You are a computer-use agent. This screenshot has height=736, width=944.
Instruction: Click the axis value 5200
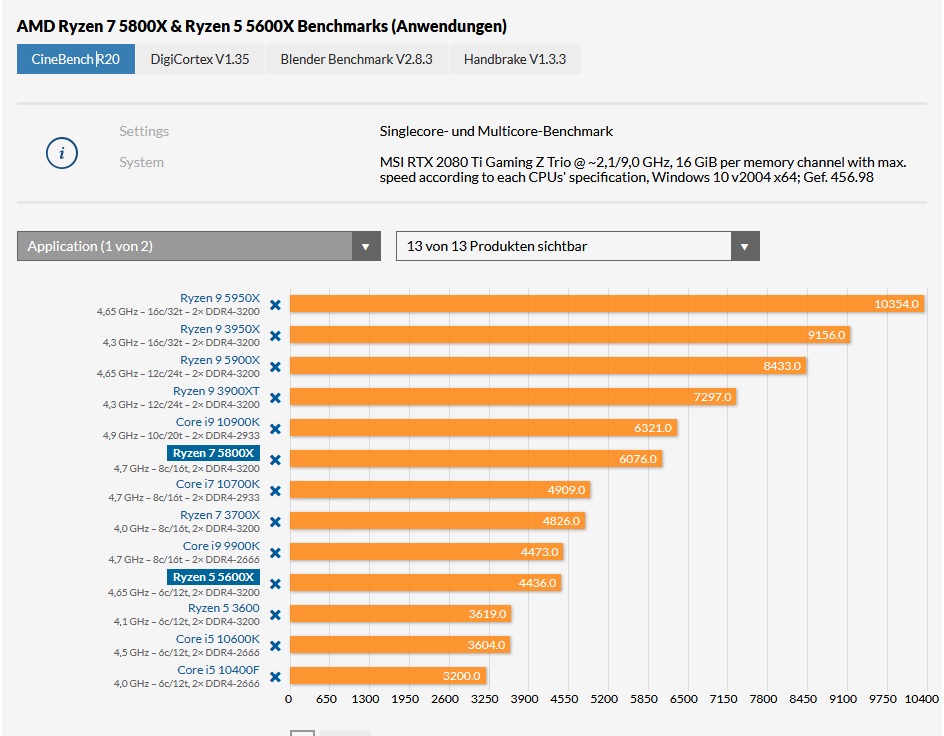click(x=604, y=699)
